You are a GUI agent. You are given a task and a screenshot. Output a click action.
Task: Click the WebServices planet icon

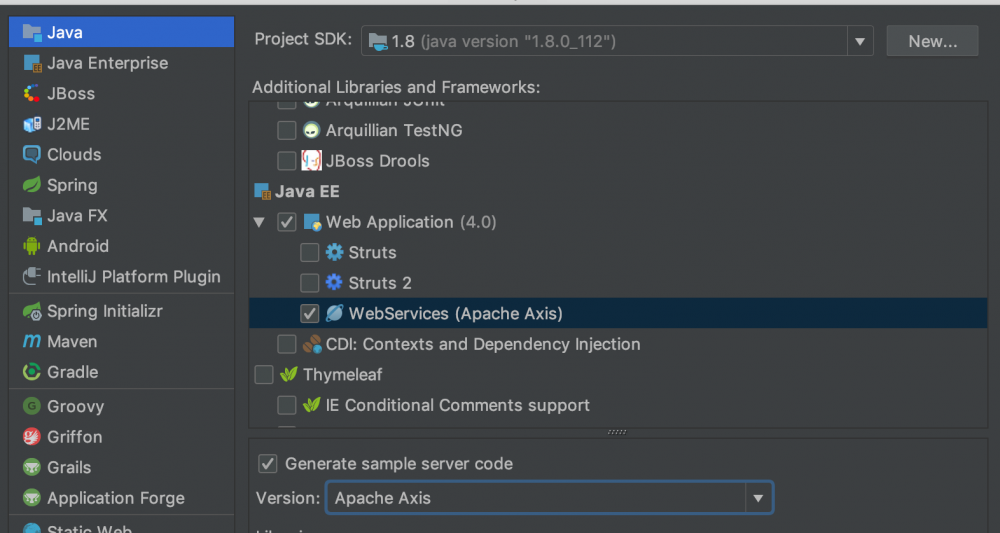(334, 313)
